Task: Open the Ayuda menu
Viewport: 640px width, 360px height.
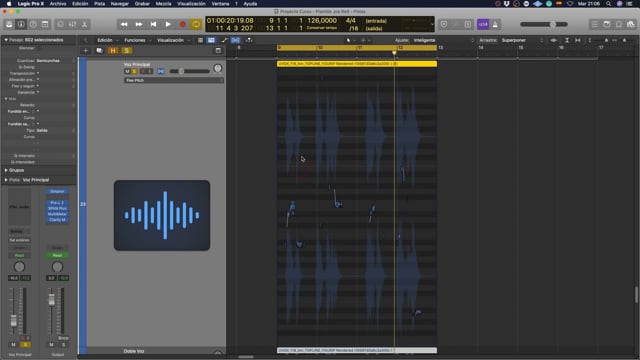Action: click(250, 4)
